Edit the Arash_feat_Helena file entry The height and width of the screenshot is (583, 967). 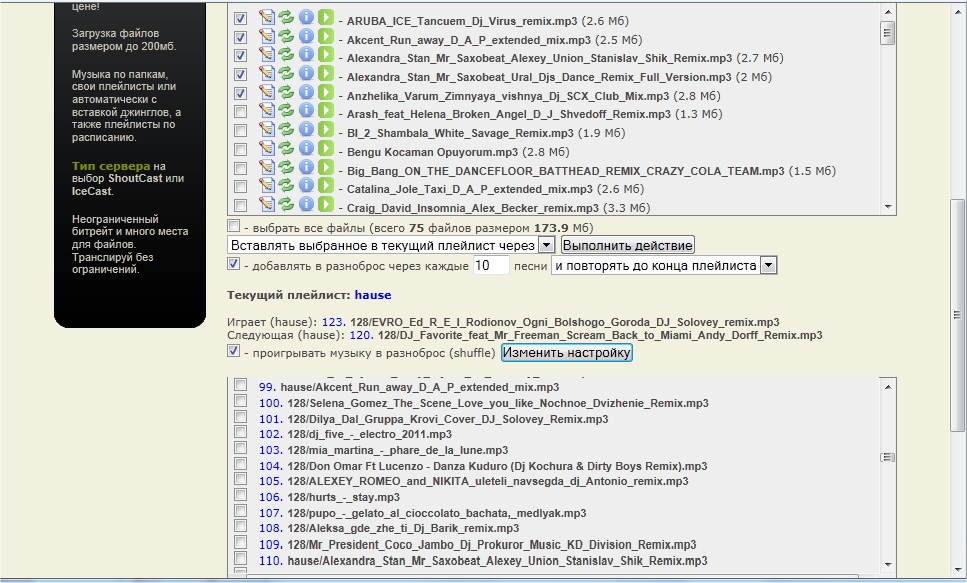coord(266,113)
